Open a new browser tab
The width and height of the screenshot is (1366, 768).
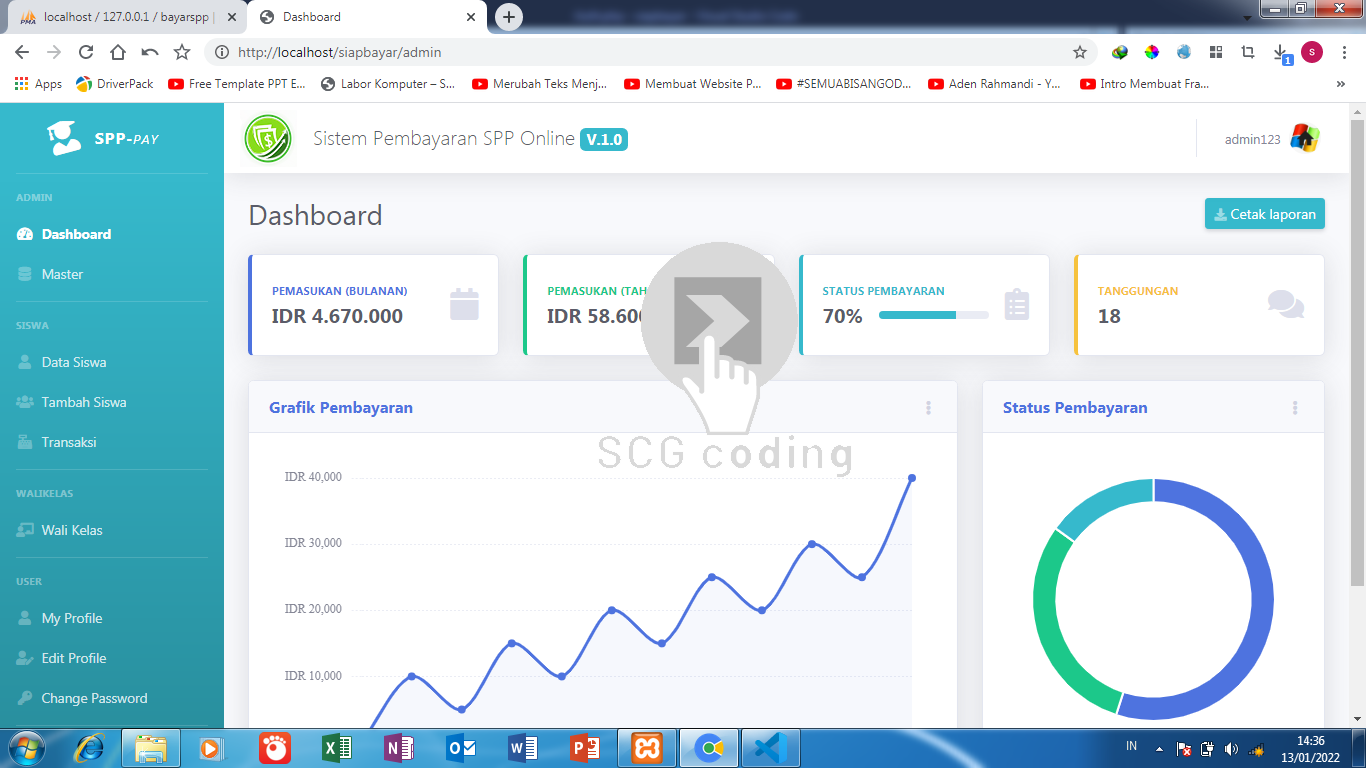coord(509,17)
